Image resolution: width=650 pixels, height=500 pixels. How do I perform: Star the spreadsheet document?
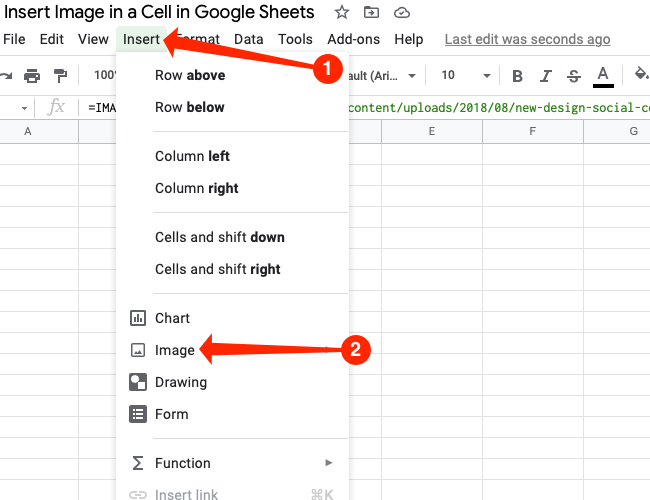tap(342, 13)
